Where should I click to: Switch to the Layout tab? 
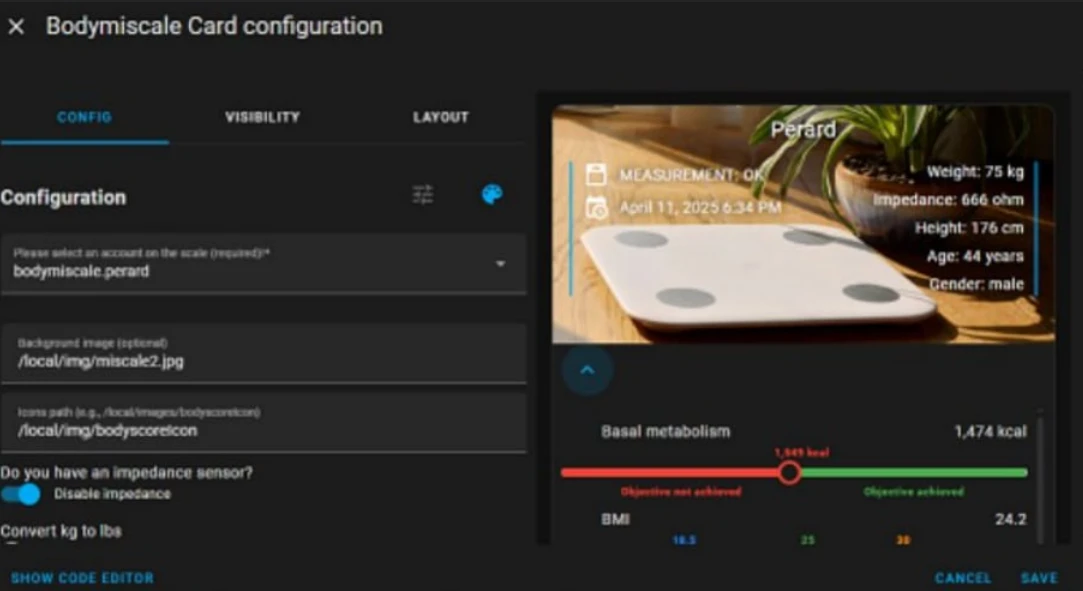click(441, 117)
